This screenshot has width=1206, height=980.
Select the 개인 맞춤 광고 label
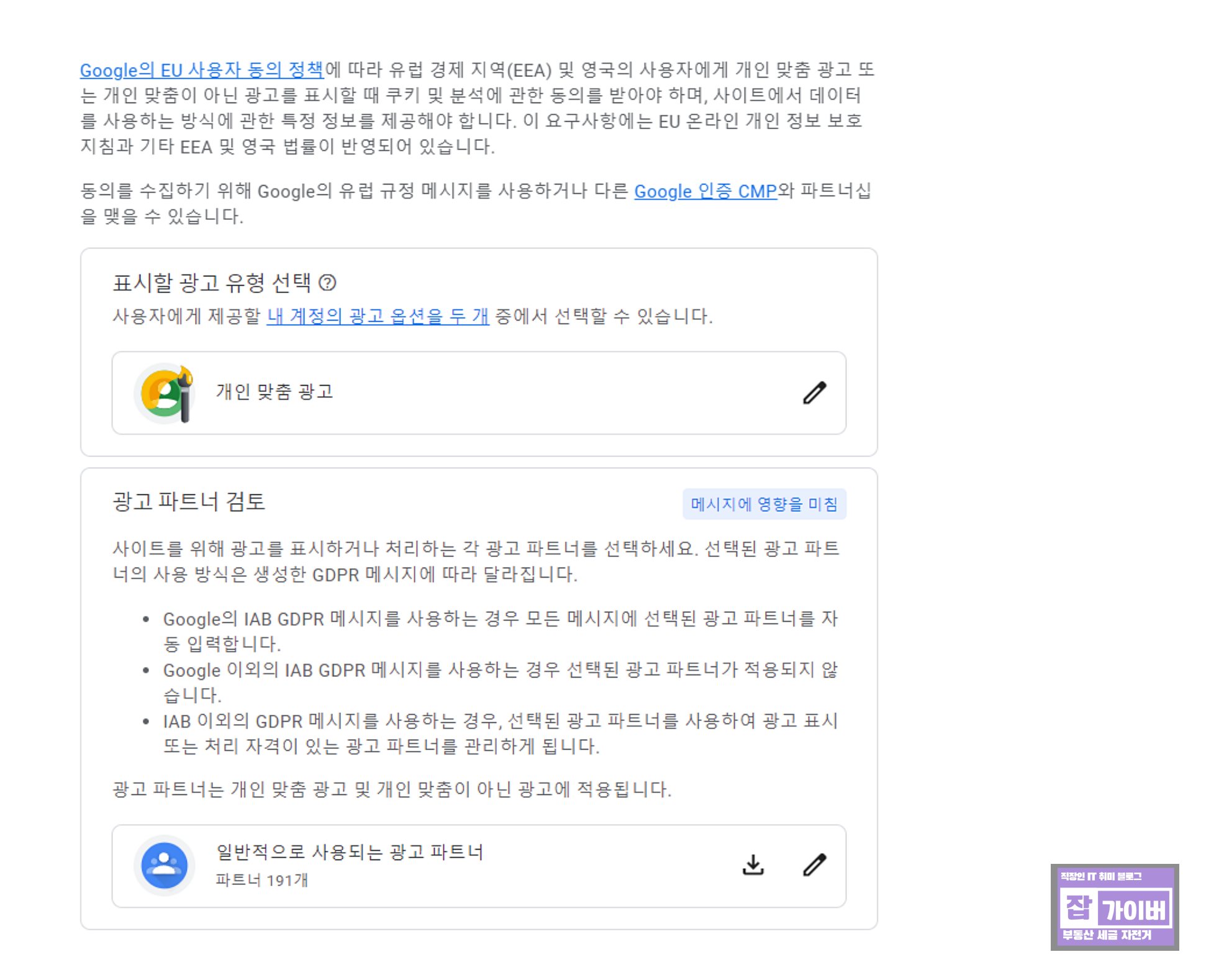tap(274, 392)
